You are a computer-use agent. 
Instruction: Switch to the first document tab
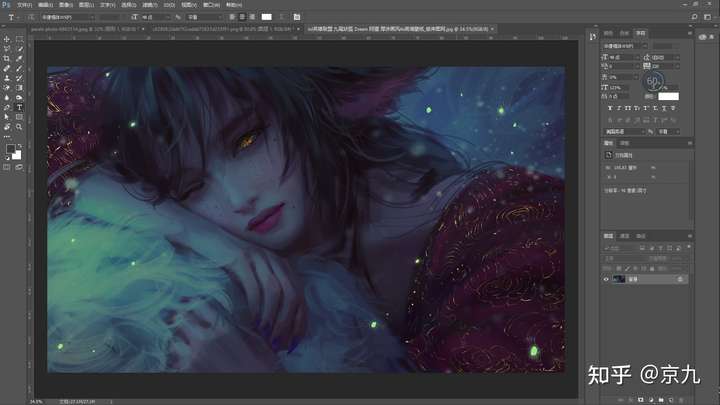click(x=87, y=29)
